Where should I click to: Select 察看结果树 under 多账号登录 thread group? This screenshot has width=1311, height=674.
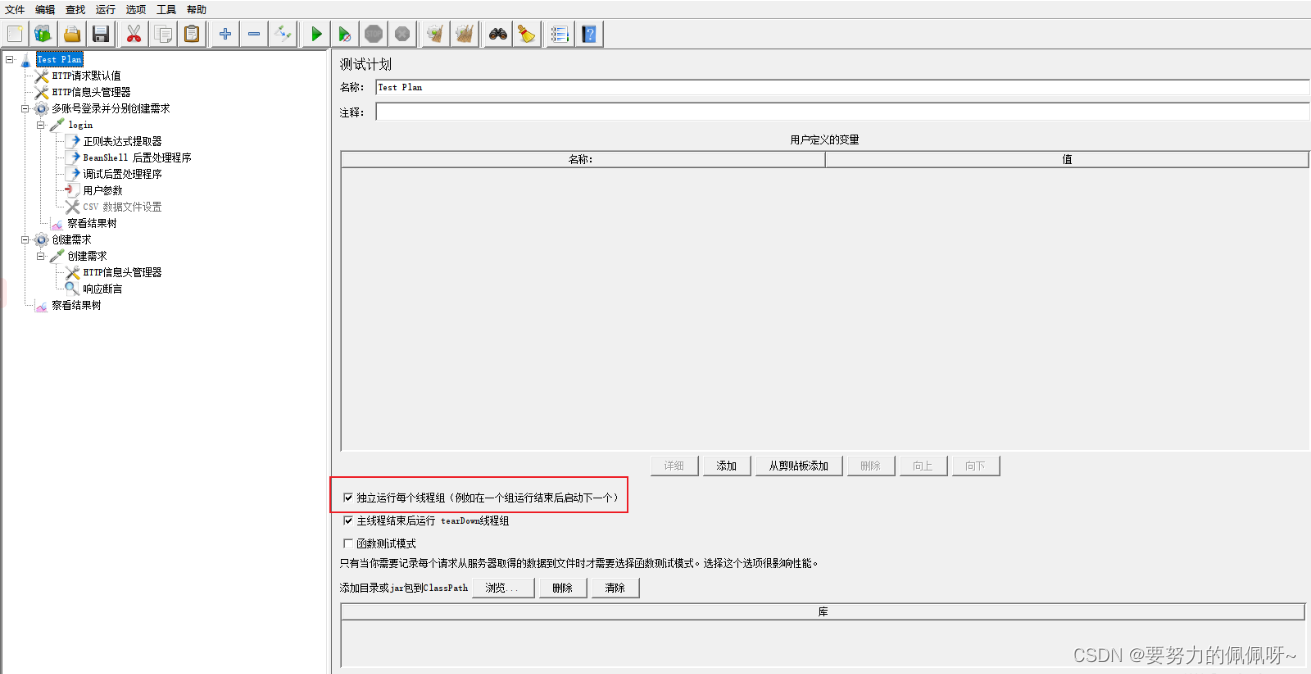(91, 223)
